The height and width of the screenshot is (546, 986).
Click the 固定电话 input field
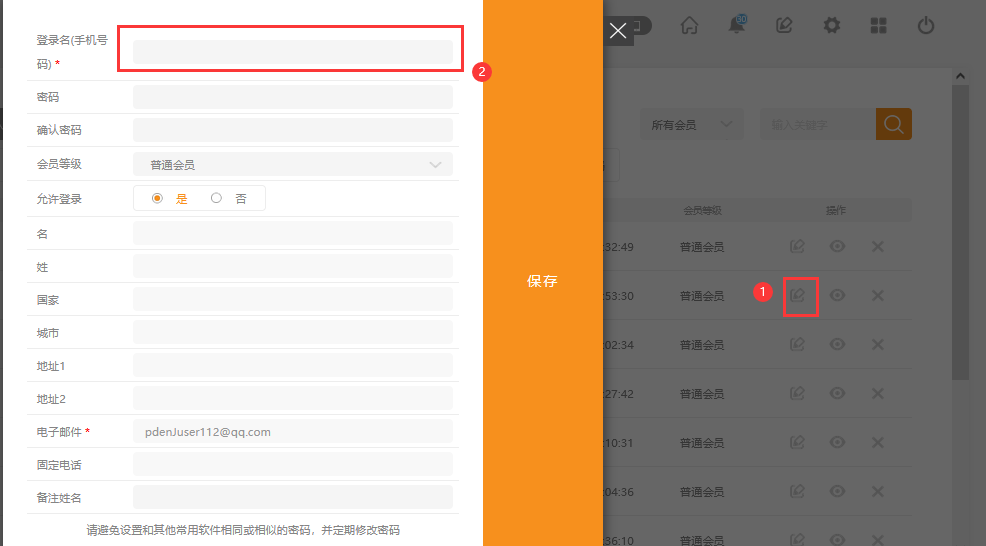pyautogui.click(x=292, y=465)
